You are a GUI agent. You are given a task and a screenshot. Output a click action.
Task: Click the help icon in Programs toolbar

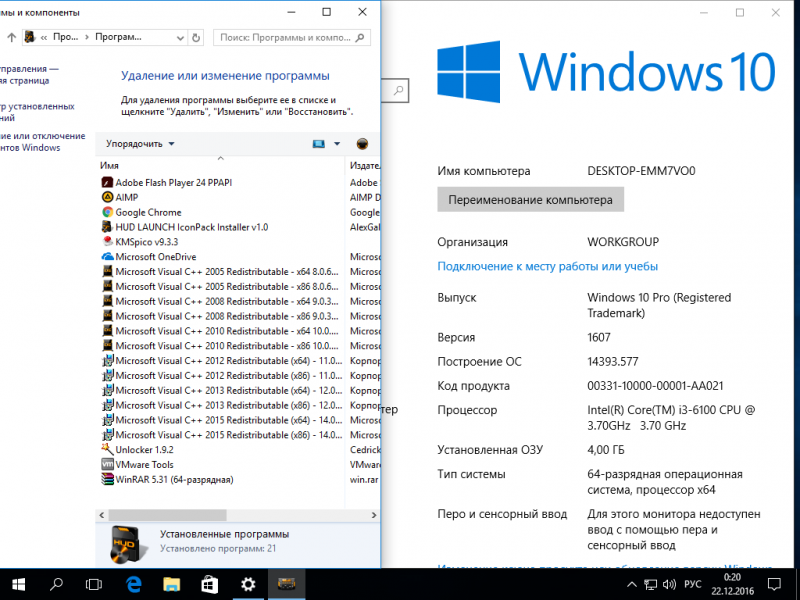(x=362, y=144)
